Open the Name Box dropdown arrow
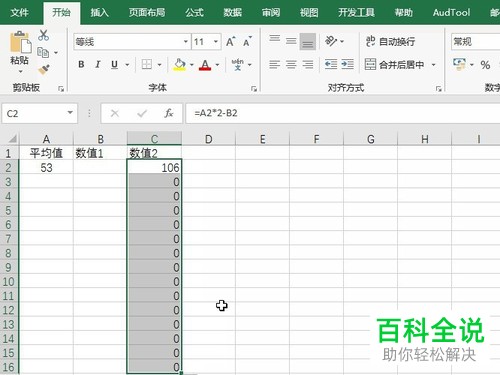Screen dimensions: 500x375 pyautogui.click(x=70, y=113)
